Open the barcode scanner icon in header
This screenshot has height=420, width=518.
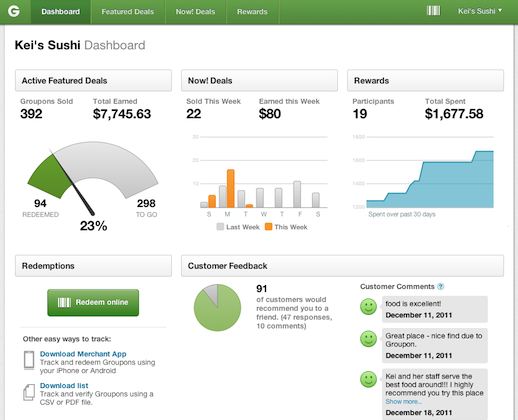pyautogui.click(x=433, y=11)
